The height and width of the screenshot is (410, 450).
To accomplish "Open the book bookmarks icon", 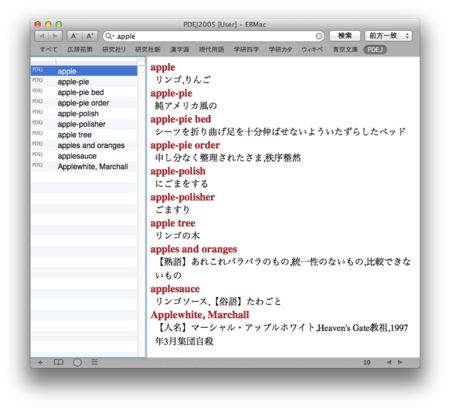I will (x=58, y=362).
